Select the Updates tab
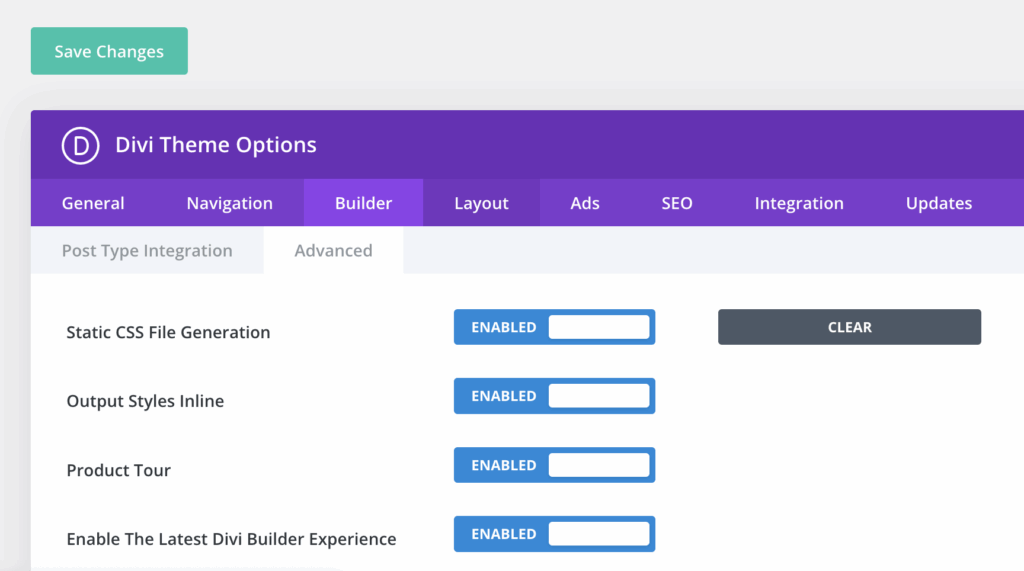 click(938, 203)
